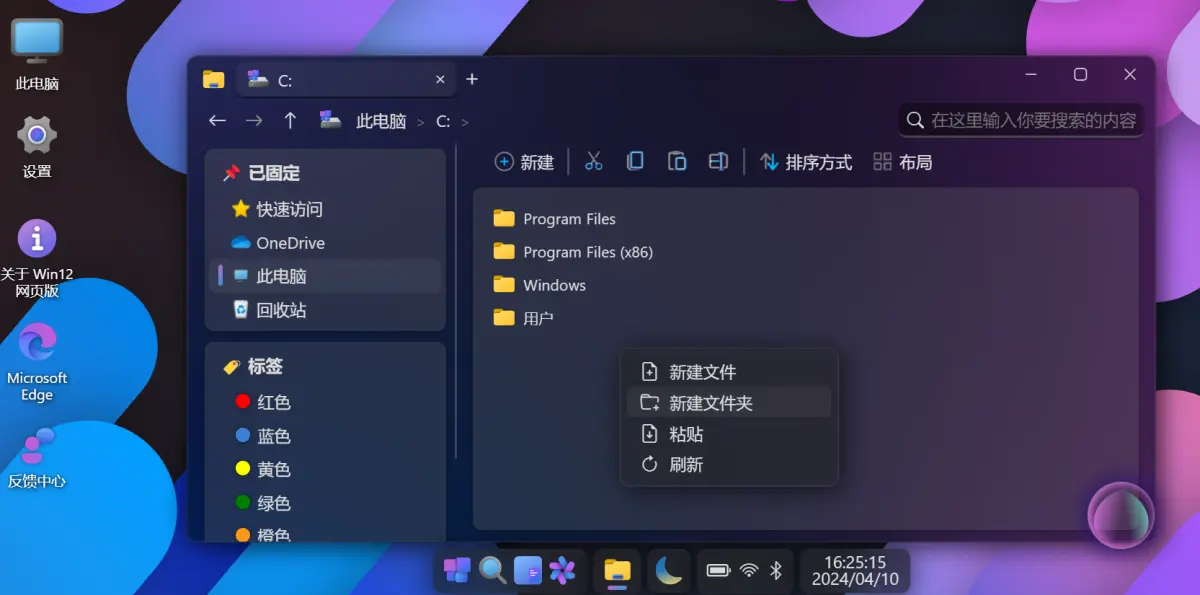This screenshot has width=1200, height=595.
Task: Click the Bluetooth icon in system tray
Action: pos(775,570)
